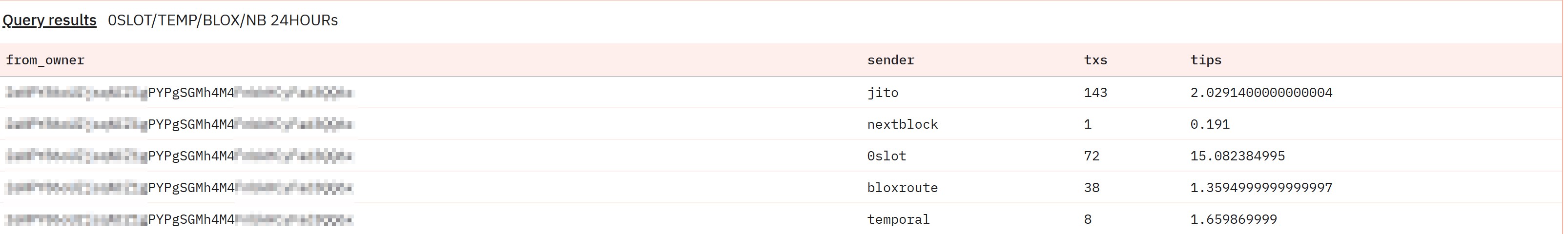Sort by the from_owner column header
1568x234 pixels.
(x=45, y=60)
